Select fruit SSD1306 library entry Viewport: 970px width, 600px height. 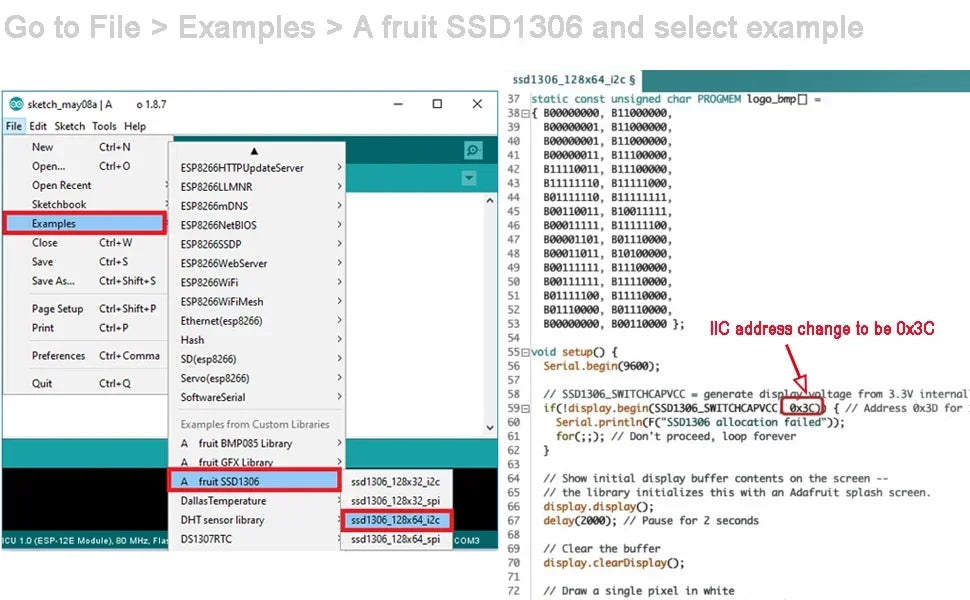click(255, 481)
